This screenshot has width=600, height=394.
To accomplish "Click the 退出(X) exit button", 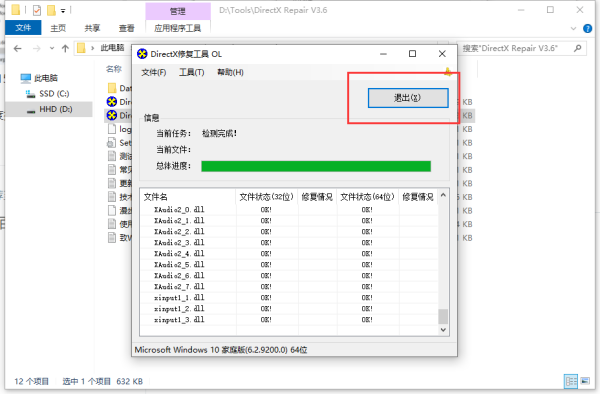I will coord(408,98).
